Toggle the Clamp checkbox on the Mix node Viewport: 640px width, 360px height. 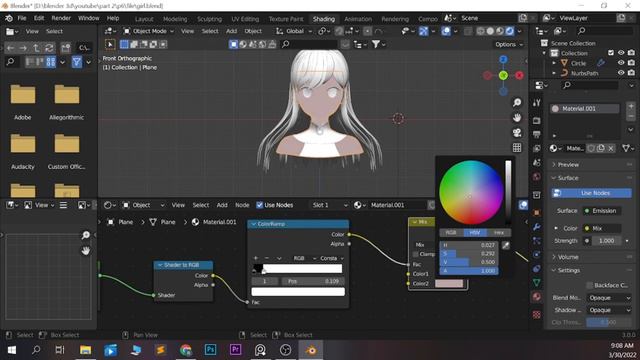416,254
